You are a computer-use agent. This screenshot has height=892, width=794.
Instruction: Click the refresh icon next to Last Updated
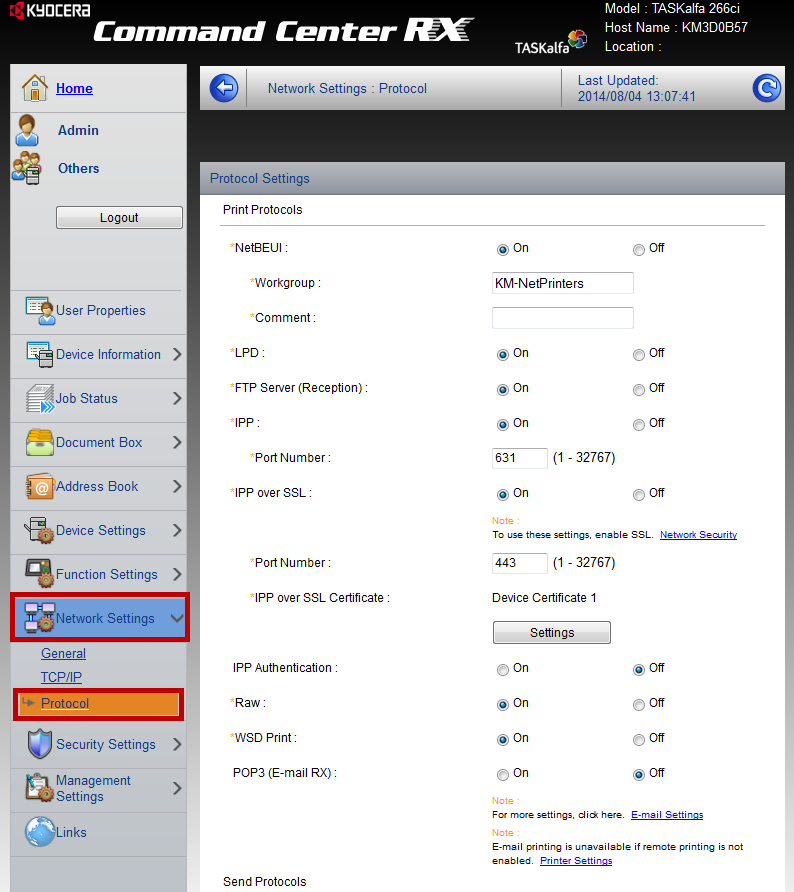[x=766, y=88]
